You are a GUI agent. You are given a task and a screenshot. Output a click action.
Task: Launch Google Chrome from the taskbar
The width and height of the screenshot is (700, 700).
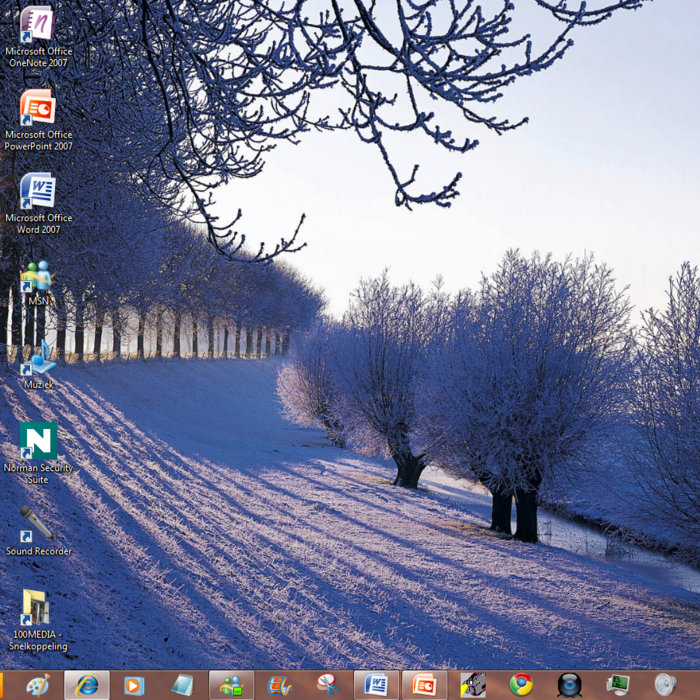521,685
